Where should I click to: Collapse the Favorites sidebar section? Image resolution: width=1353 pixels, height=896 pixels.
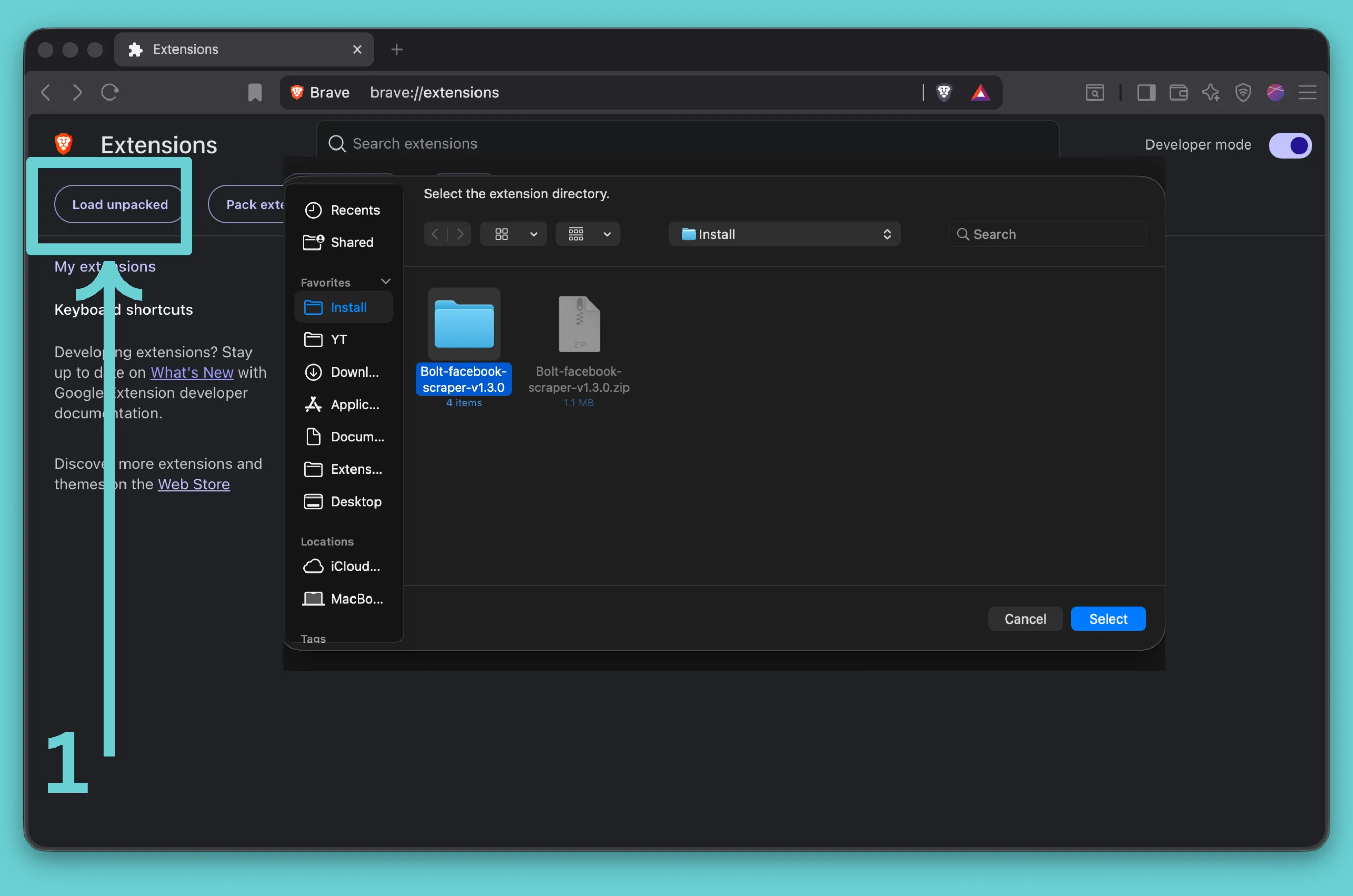386,282
